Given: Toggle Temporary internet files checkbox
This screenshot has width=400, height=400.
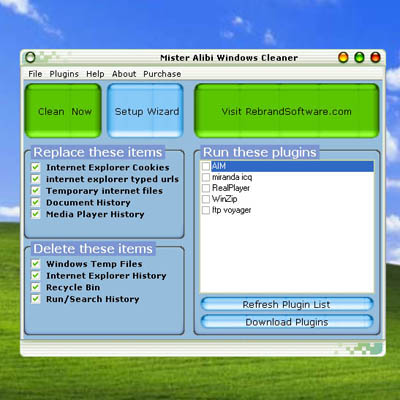Looking at the screenshot, I should [36, 190].
